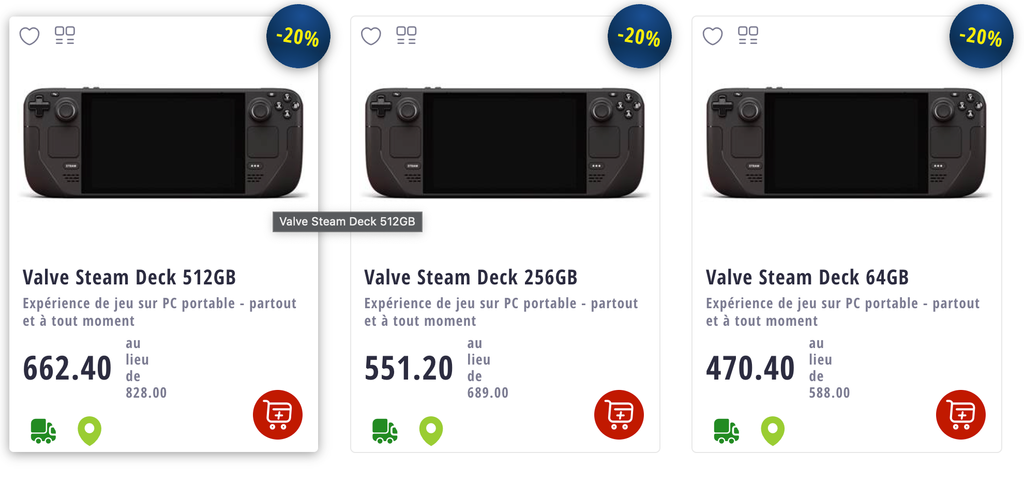Add Steam Deck 512GB to cart
This screenshot has height=483, width=1024.
[278, 414]
